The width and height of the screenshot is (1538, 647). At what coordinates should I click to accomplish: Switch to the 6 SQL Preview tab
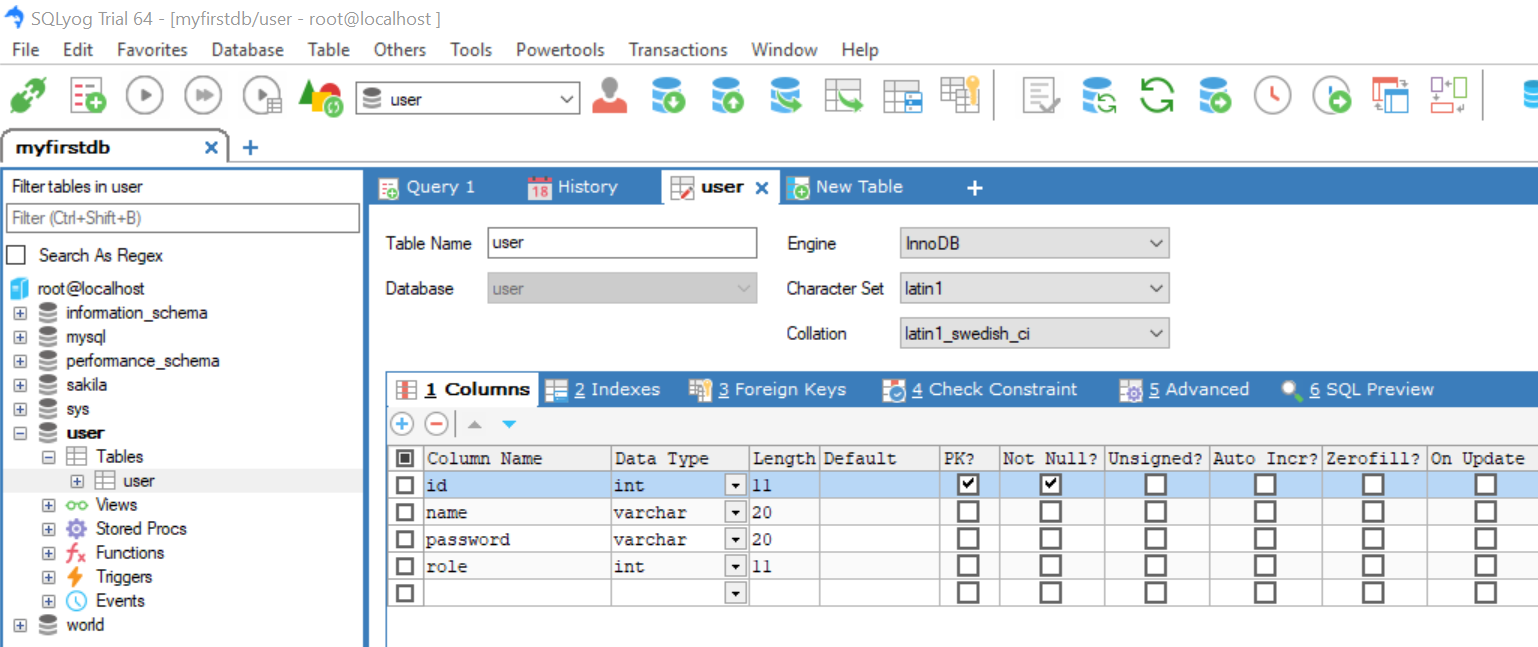pyautogui.click(x=1358, y=390)
